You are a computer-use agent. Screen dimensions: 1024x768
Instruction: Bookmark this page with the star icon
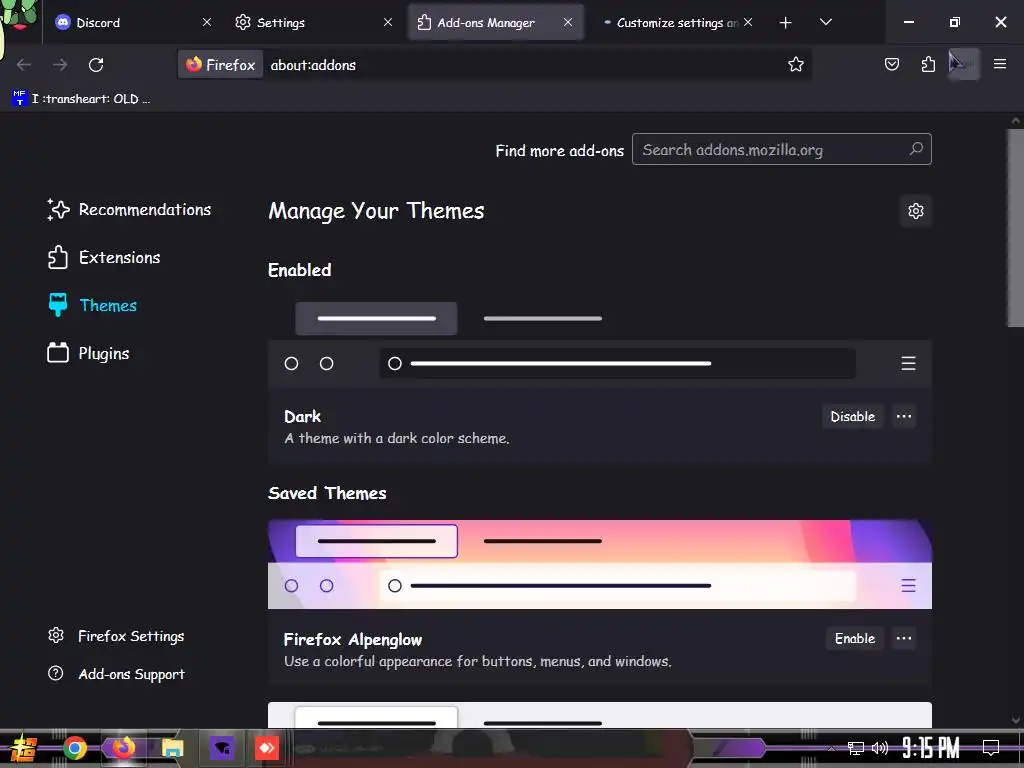[795, 65]
